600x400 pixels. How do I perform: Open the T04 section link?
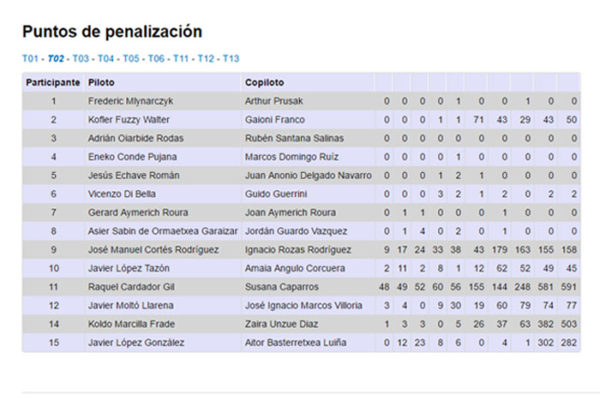(x=107, y=59)
